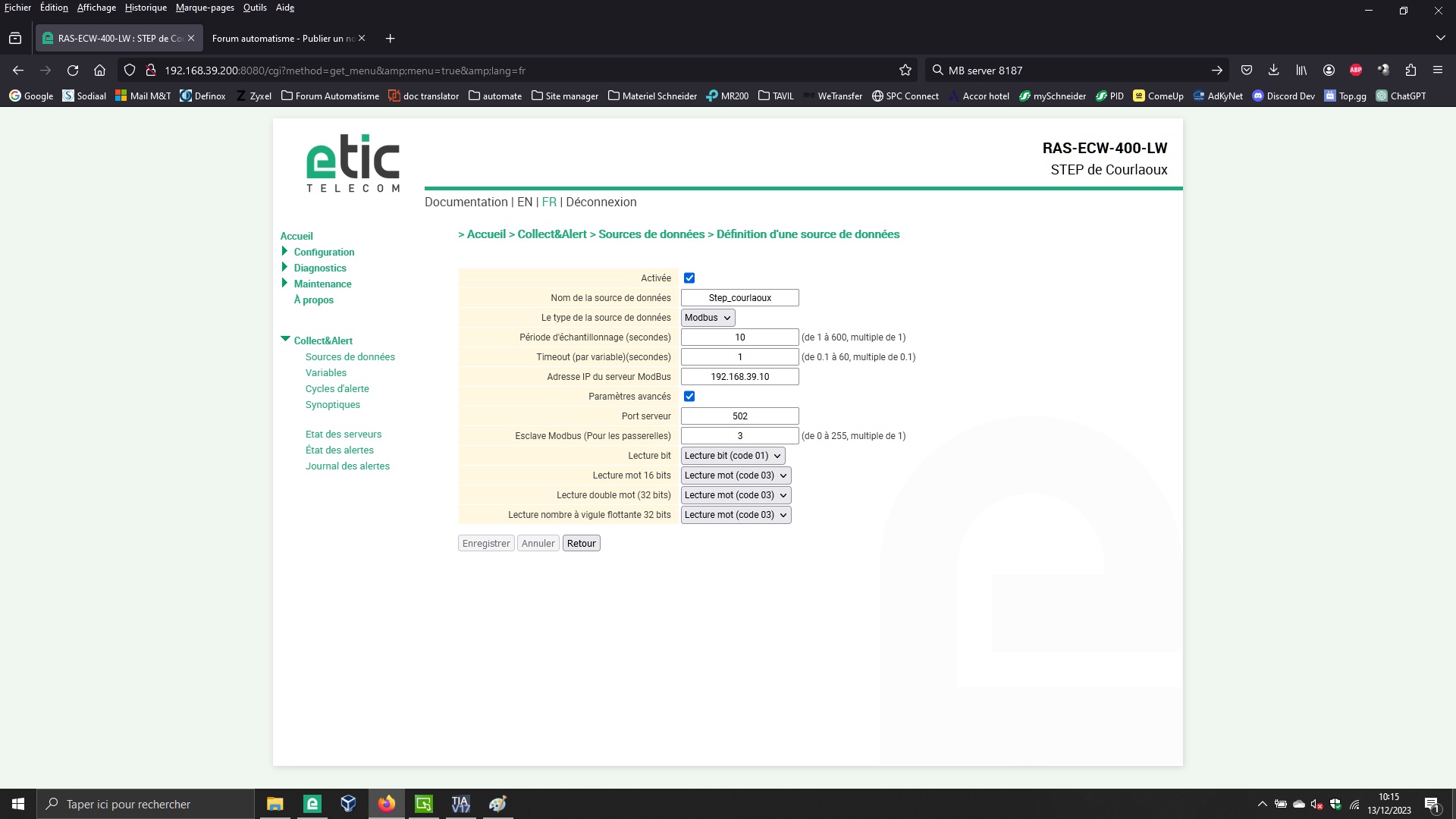Open the Lecture mot 16 bits dropdown
Viewport: 1456px width, 819px height.
736,475
